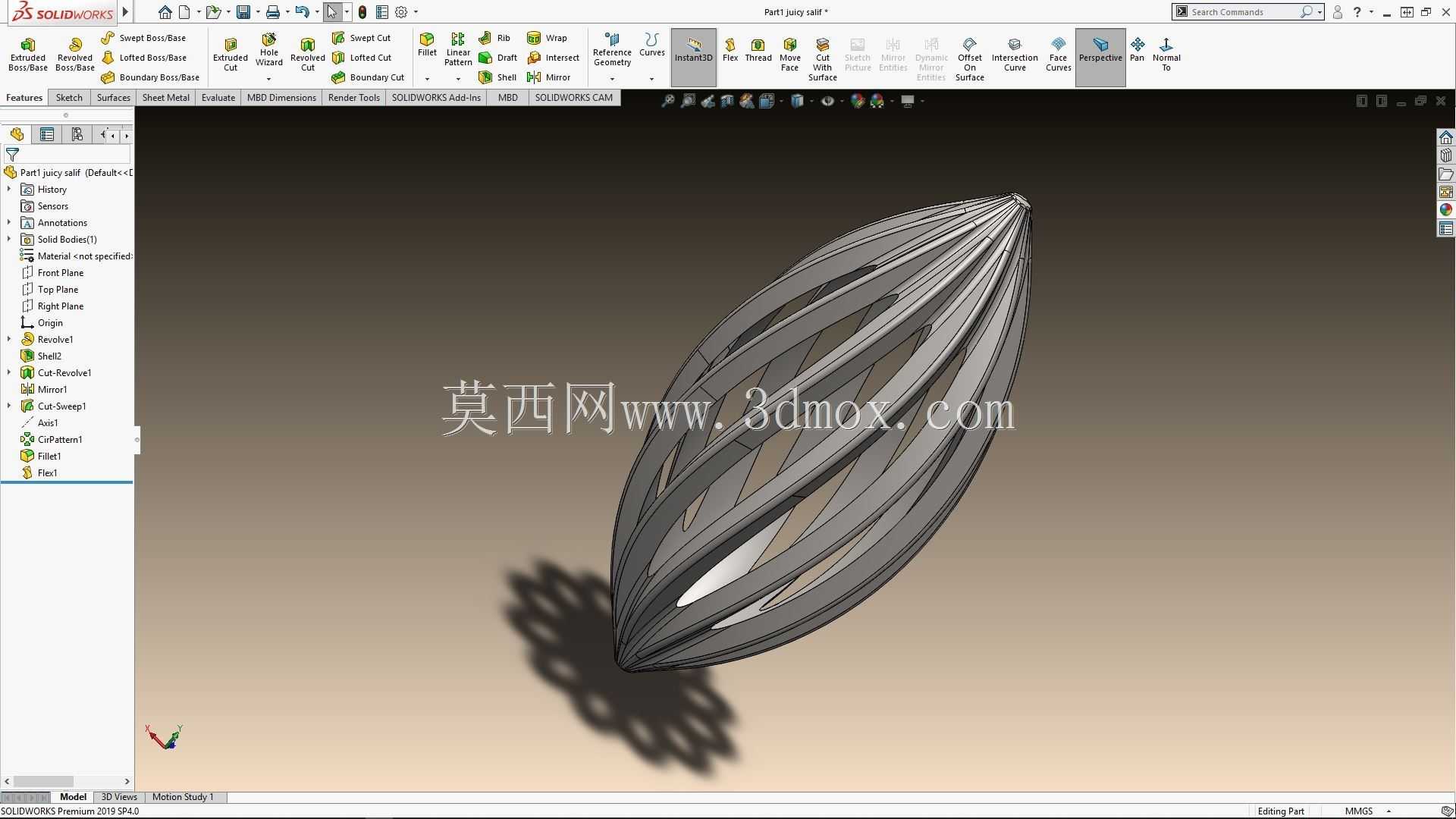Select the Fillet tool

coord(427,45)
